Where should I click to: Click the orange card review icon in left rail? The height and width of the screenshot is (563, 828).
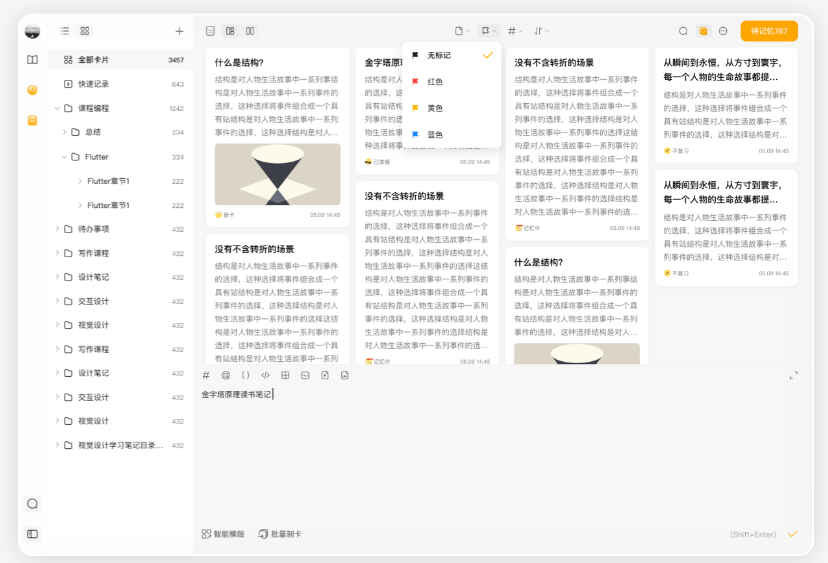[x=32, y=120]
